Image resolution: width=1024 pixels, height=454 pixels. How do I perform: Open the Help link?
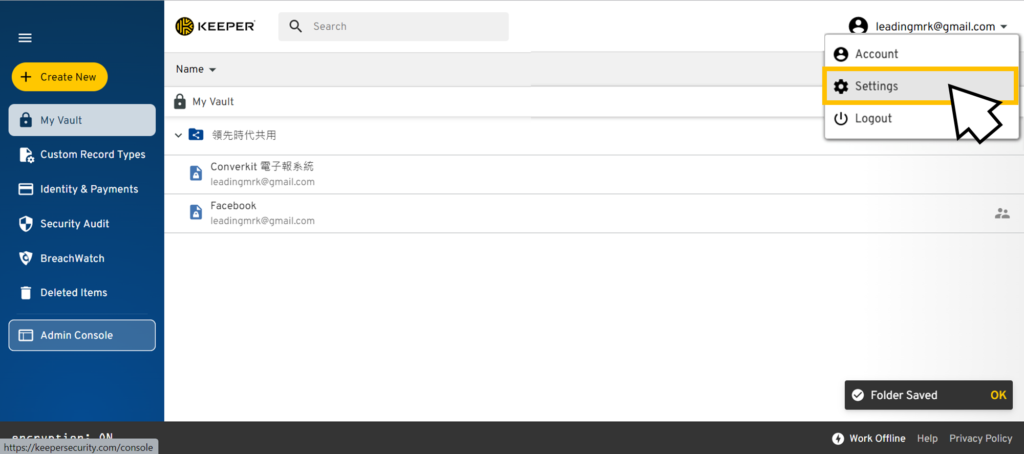point(927,438)
